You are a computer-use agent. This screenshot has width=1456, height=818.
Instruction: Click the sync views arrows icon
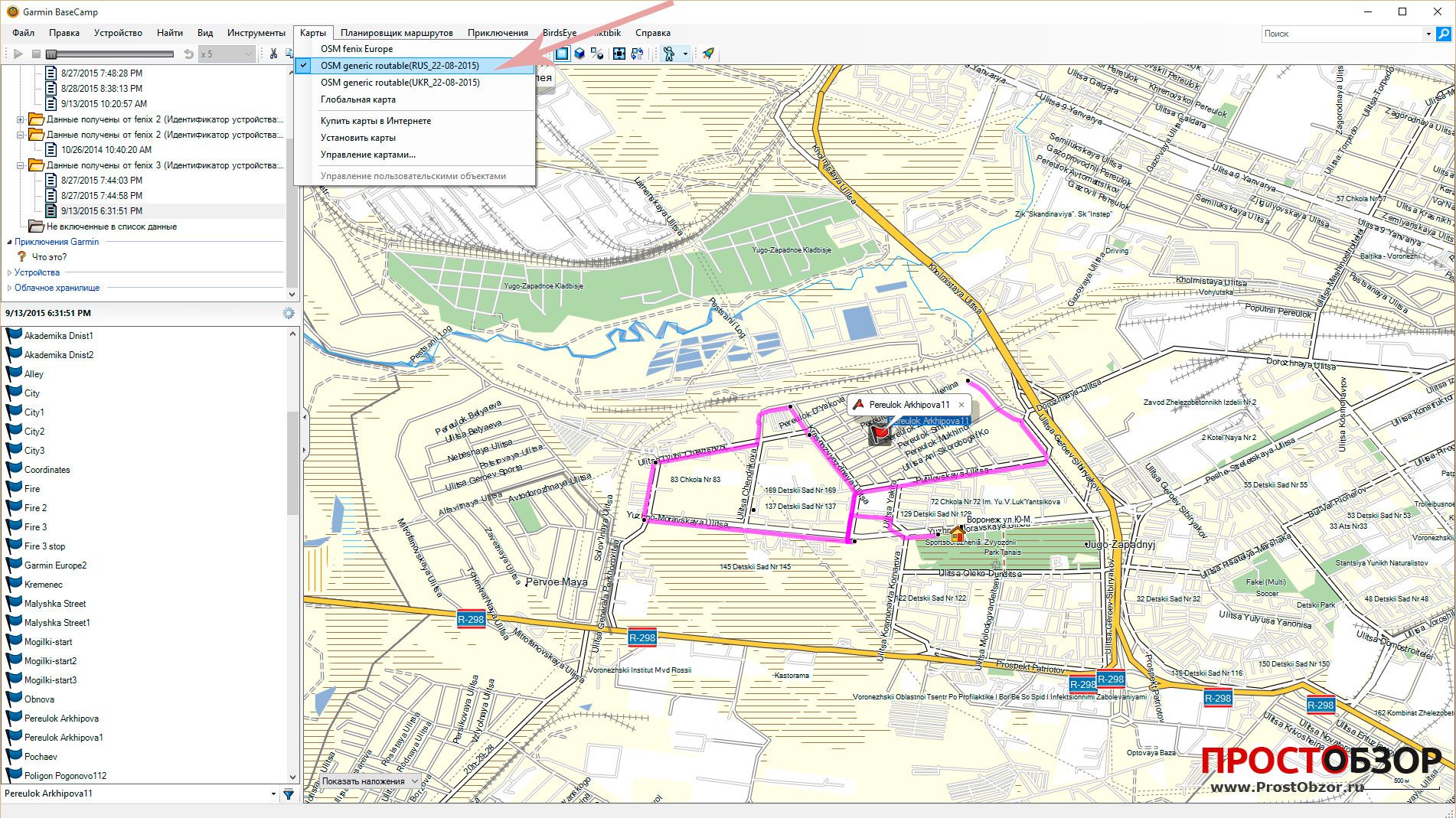pyautogui.click(x=637, y=54)
